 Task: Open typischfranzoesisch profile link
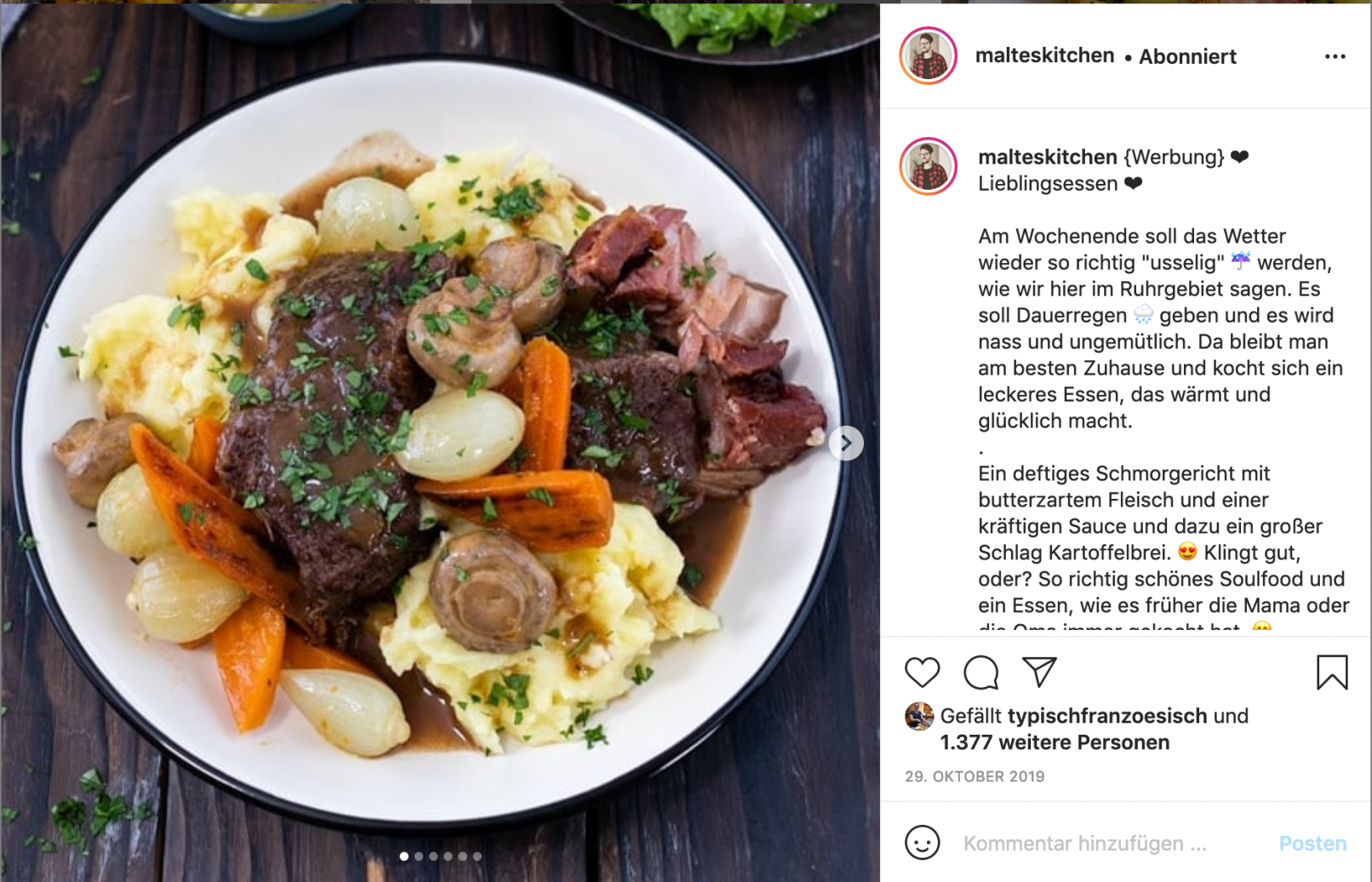1107,716
